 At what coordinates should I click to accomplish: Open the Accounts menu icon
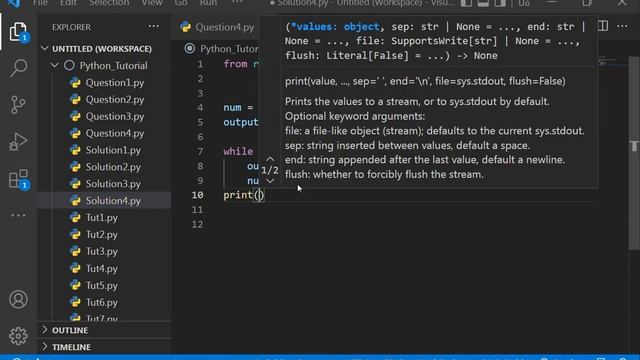click(x=18, y=299)
